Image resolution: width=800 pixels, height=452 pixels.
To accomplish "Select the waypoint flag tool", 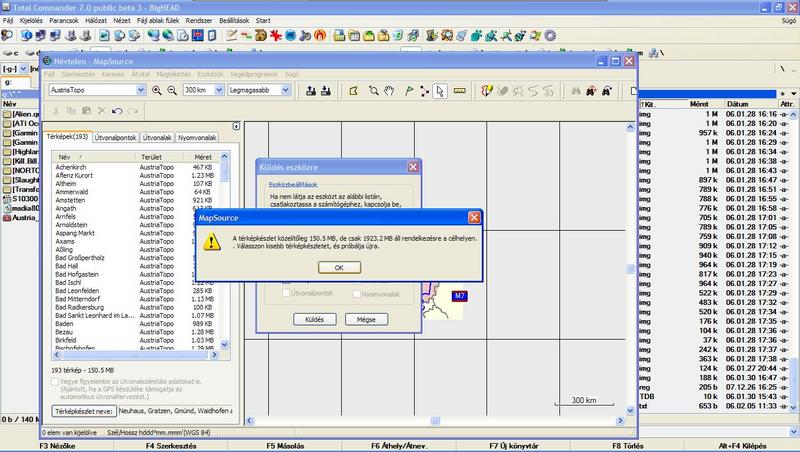I will [x=407, y=91].
